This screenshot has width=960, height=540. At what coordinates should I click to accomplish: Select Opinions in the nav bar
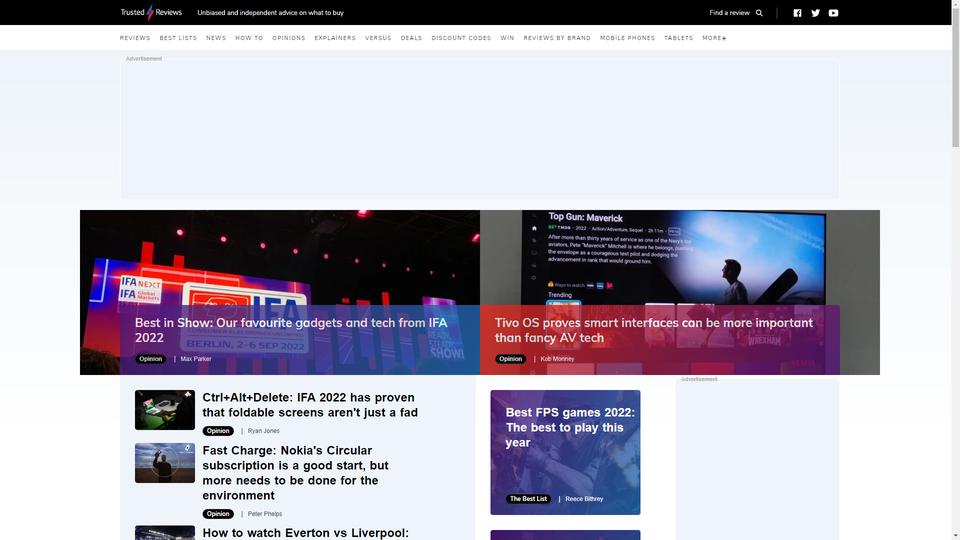(x=289, y=38)
